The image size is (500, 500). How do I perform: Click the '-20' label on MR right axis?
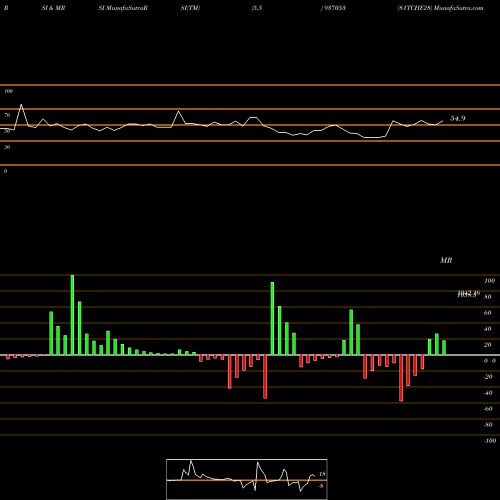(488, 377)
